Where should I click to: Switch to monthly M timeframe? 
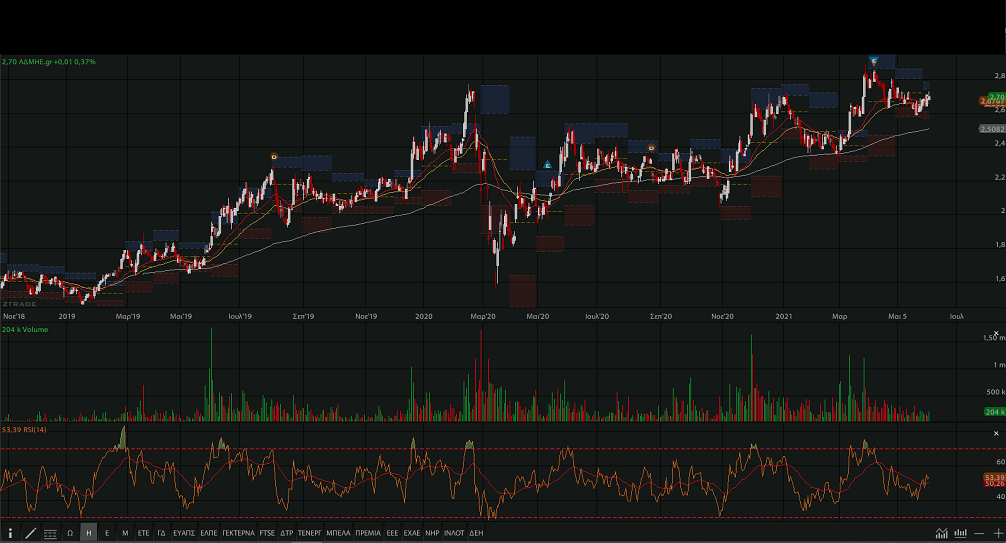pos(125,534)
